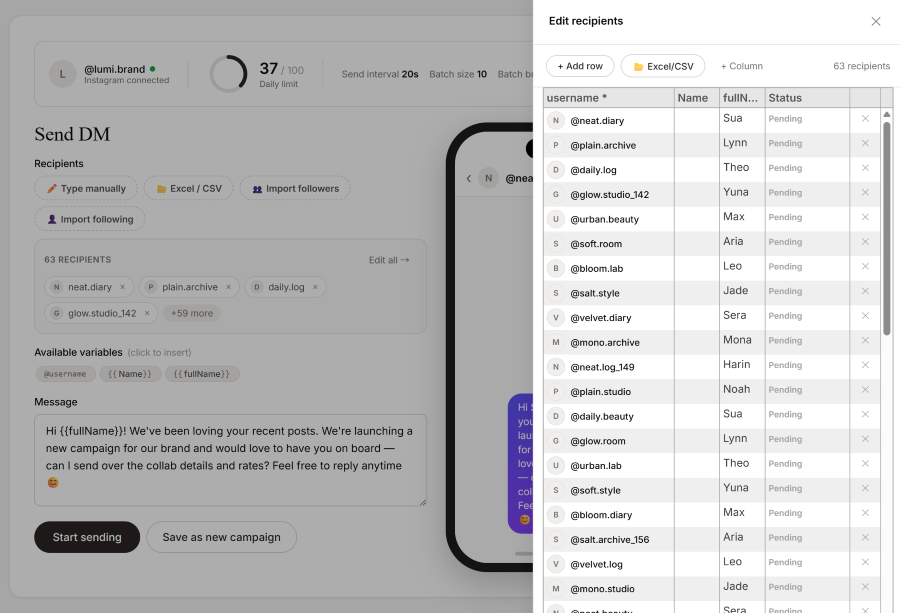Screen dimensions: 900x613
Task: Click the Noah fullName cell
Action: [x=742, y=392]
